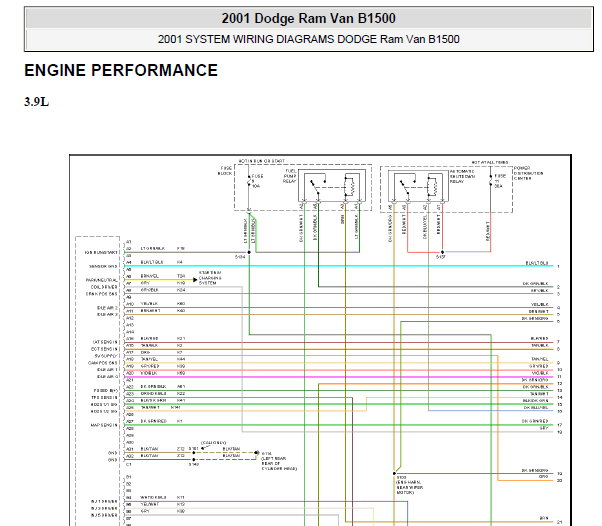This screenshot has width=602, height=526.
Task: Click the 'CAM POS SNS' pin label
Action: 103,363
